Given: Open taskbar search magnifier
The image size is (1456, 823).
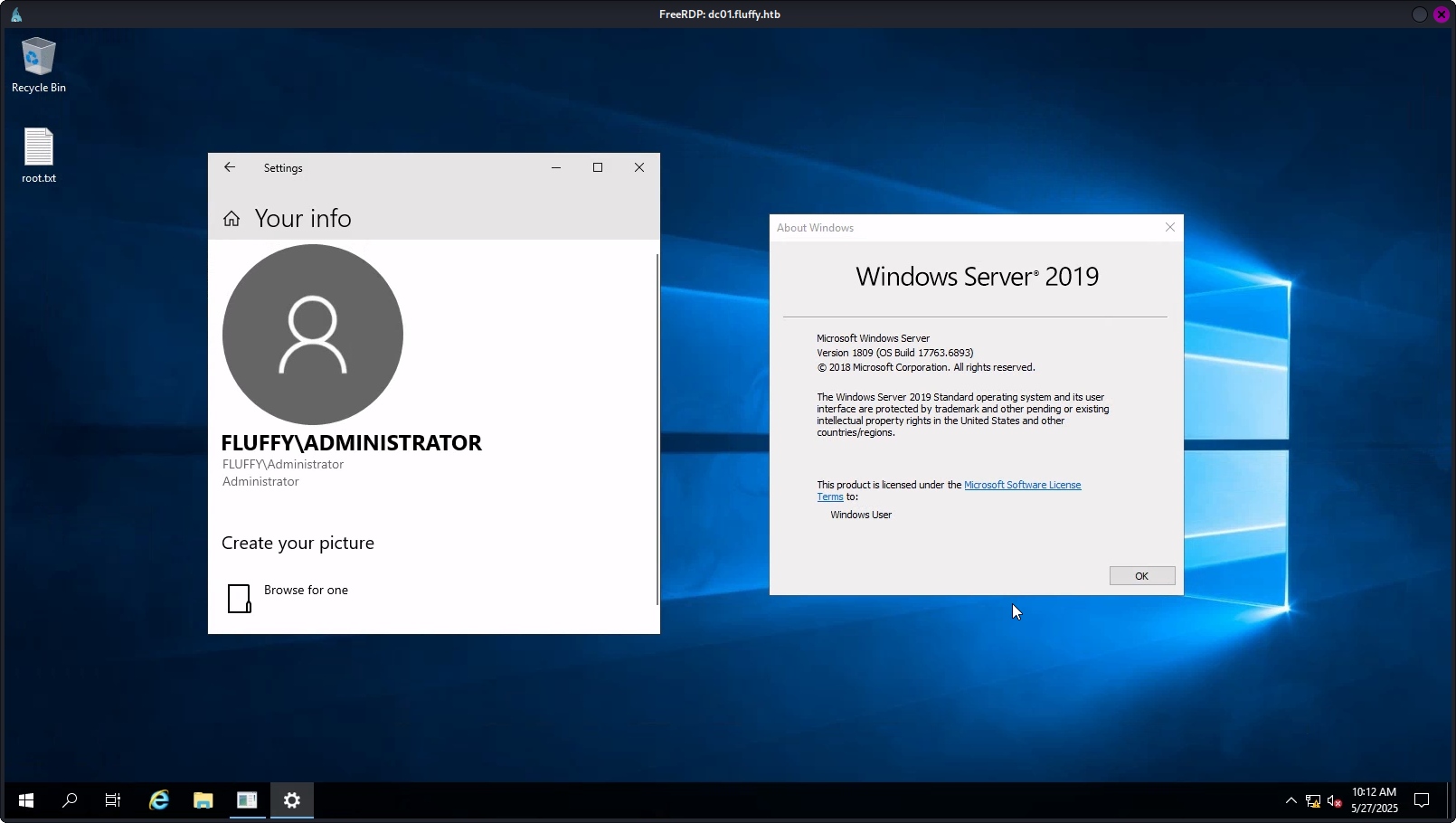Looking at the screenshot, I should click(x=70, y=800).
